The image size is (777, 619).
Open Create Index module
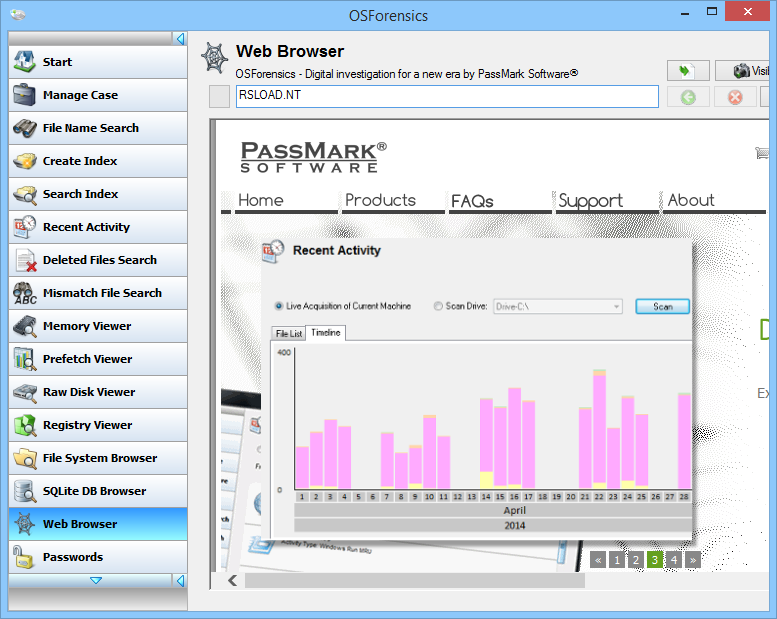(98, 161)
